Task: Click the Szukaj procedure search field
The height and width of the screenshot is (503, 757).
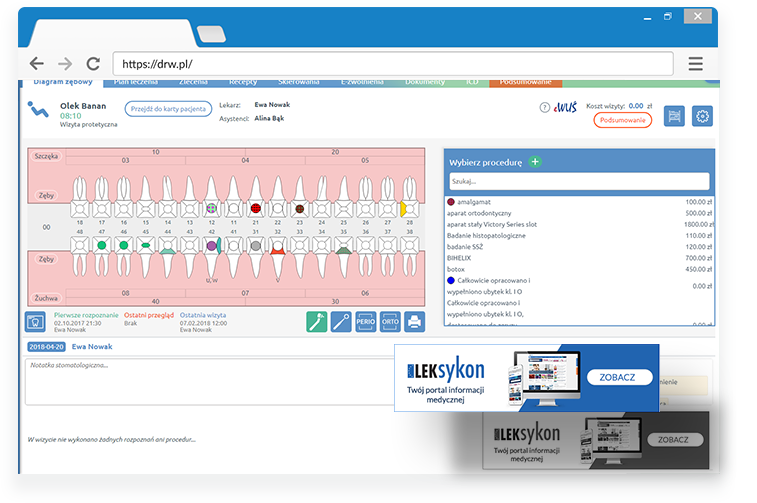Action: [579, 181]
